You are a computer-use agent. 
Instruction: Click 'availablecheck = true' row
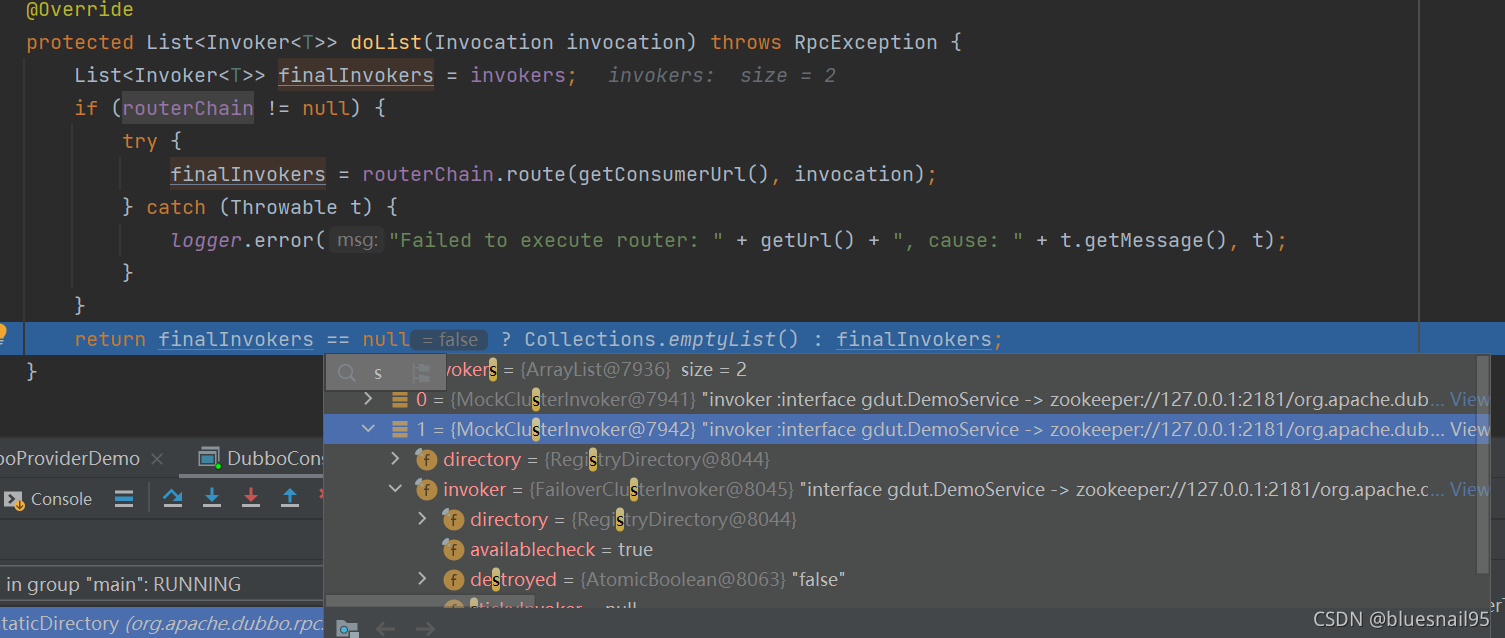pos(561,550)
